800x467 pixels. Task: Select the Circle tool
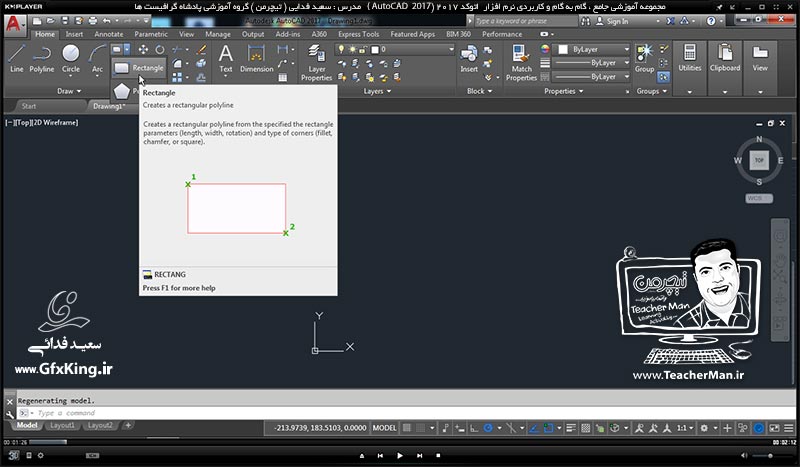click(70, 59)
